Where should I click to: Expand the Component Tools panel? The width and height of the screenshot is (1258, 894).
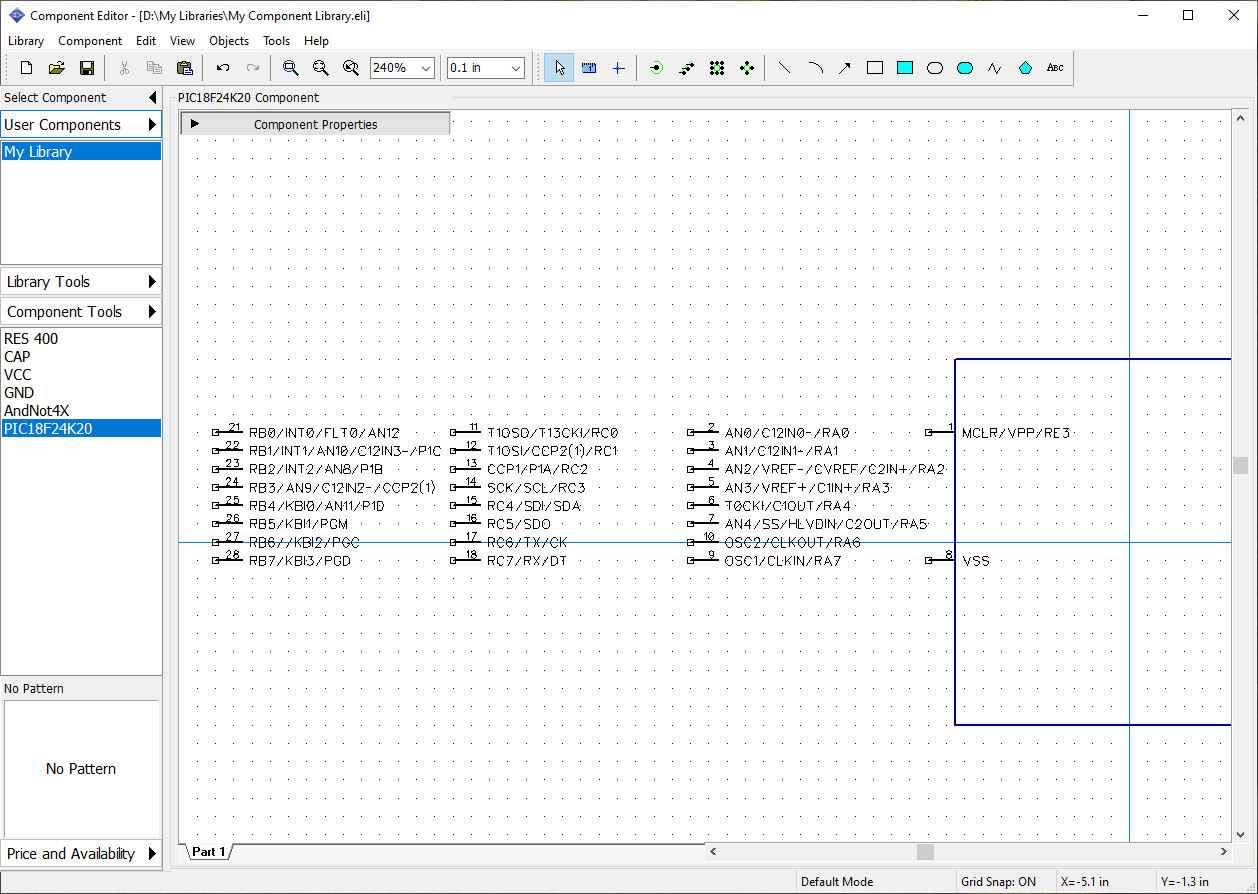(x=81, y=312)
